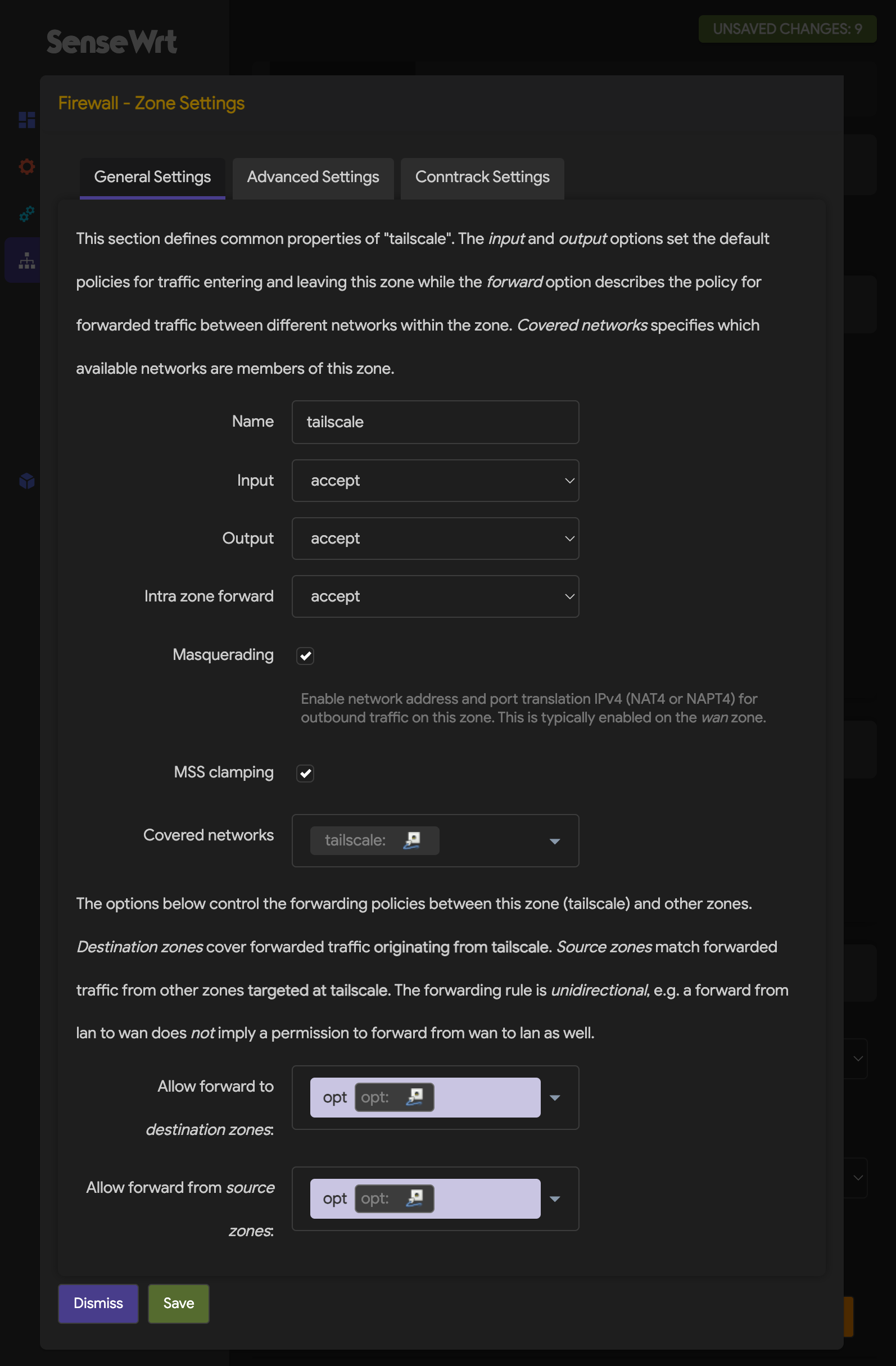Image resolution: width=896 pixels, height=1366 pixels.
Task: Click the opt interface icon in destination zones
Action: click(x=415, y=1097)
